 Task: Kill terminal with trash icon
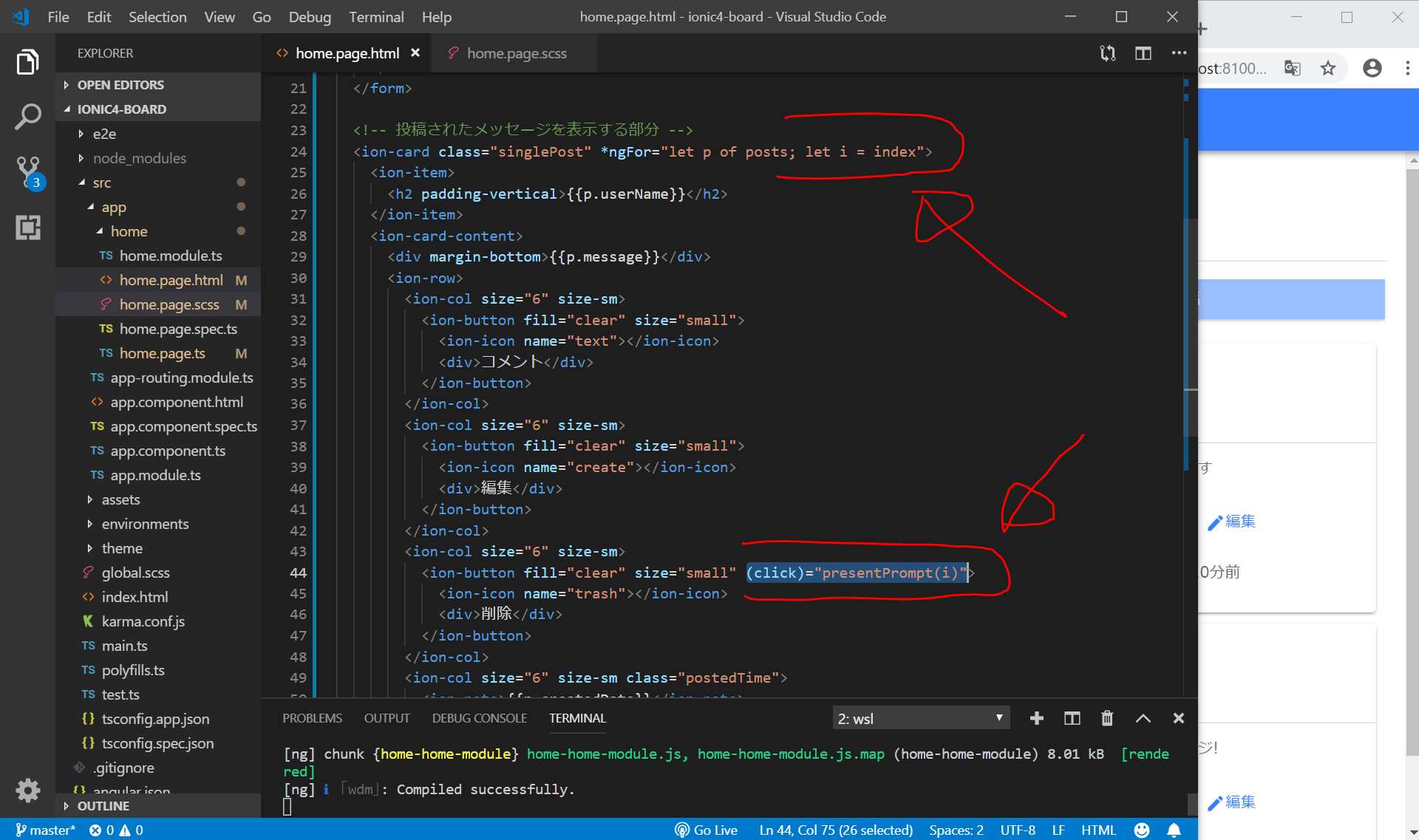(1106, 718)
